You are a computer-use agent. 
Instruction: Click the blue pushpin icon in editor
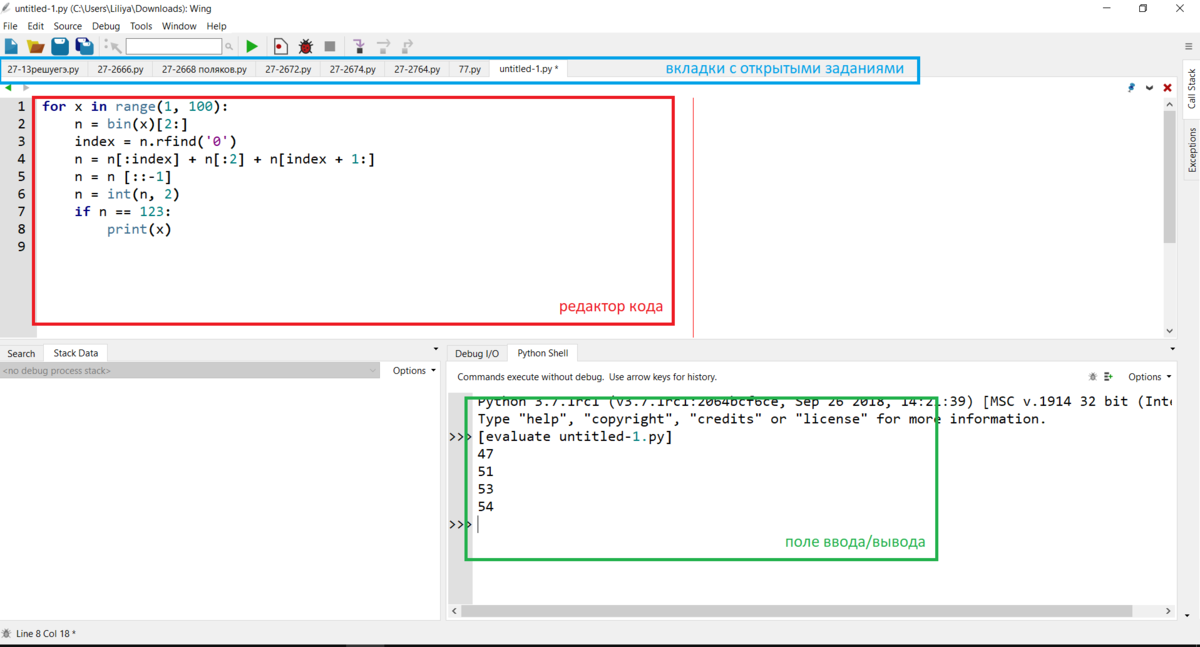point(1131,88)
